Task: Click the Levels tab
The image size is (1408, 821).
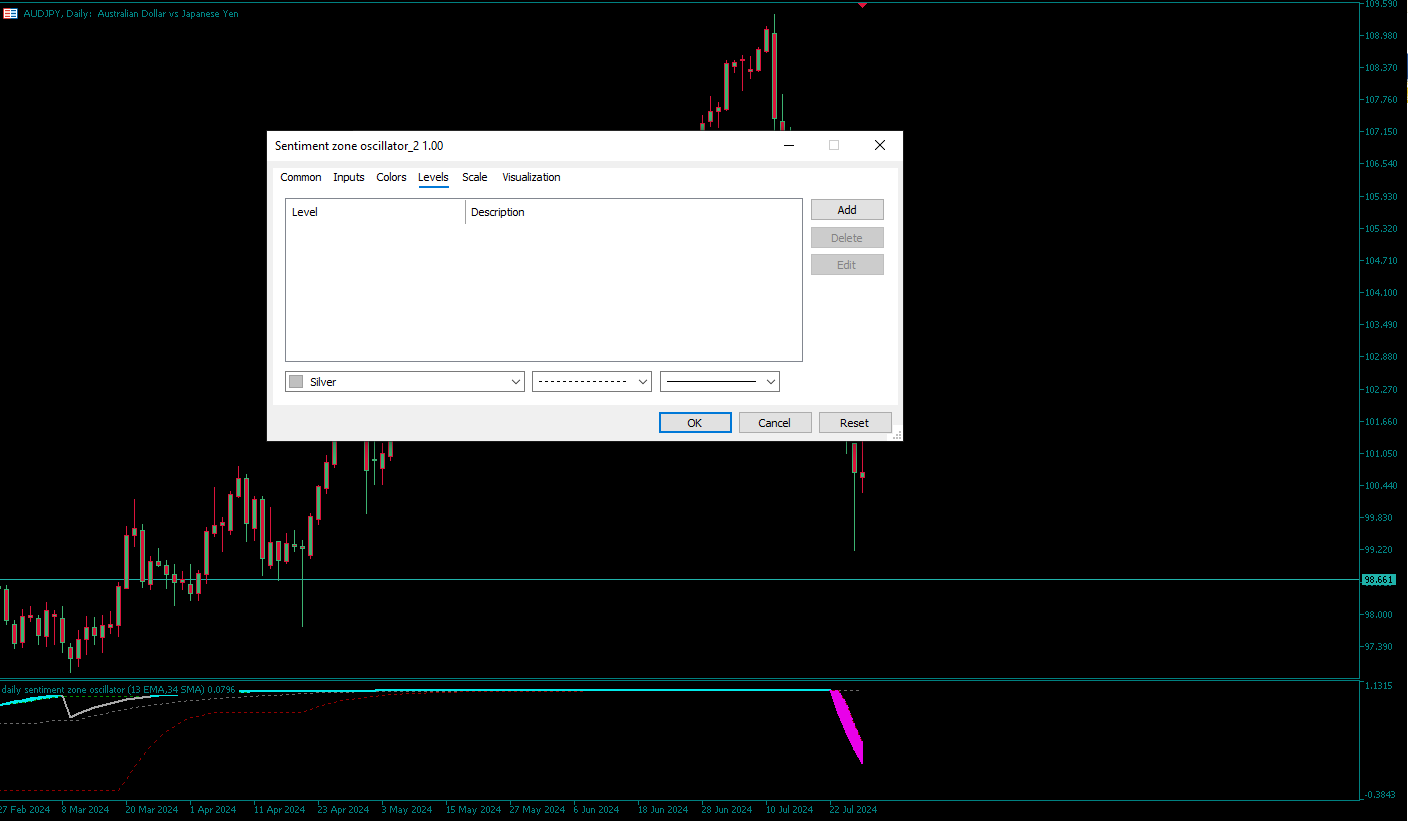Action: 433,177
